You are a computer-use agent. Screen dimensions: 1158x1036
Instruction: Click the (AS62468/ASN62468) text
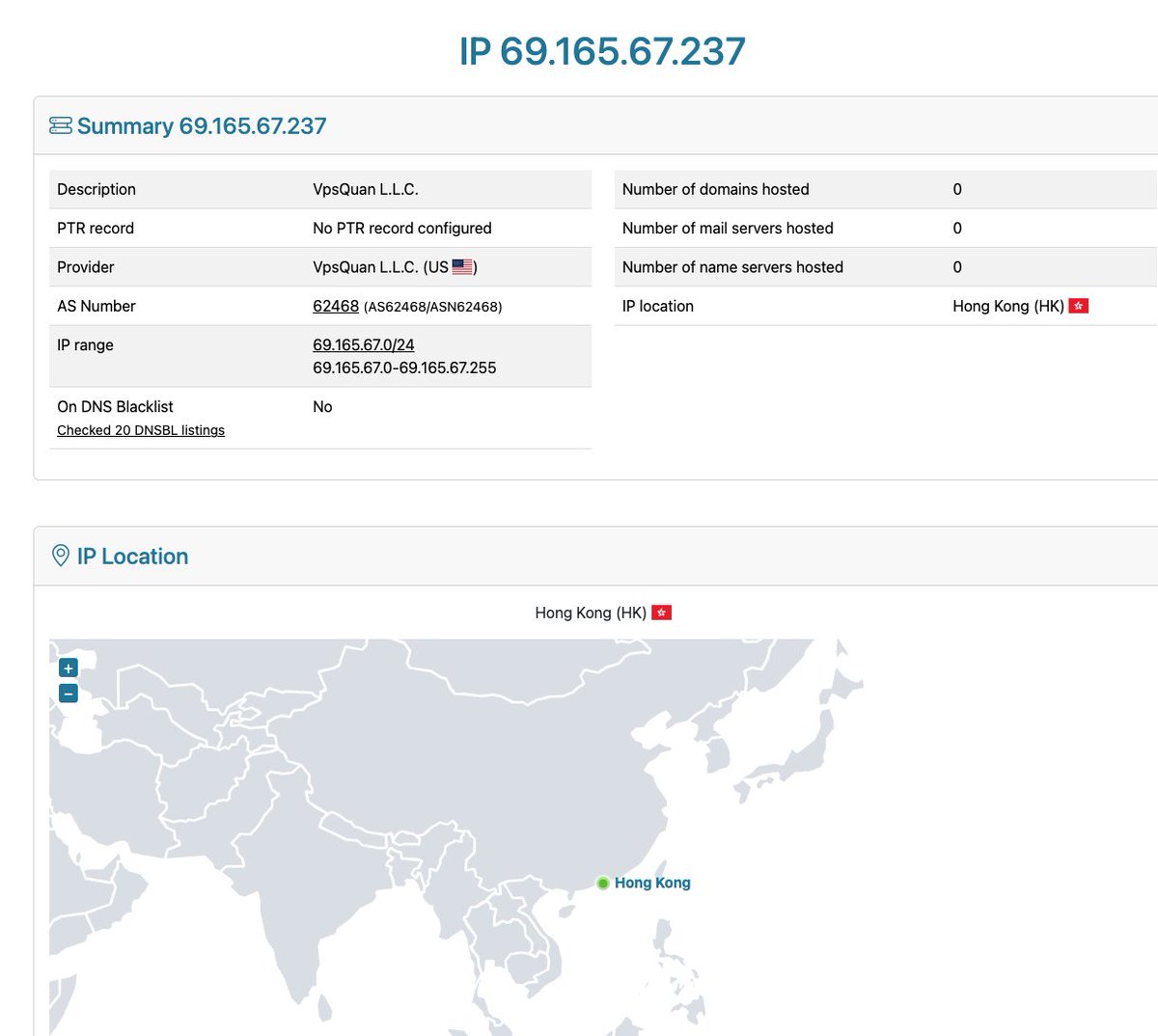[x=432, y=307]
